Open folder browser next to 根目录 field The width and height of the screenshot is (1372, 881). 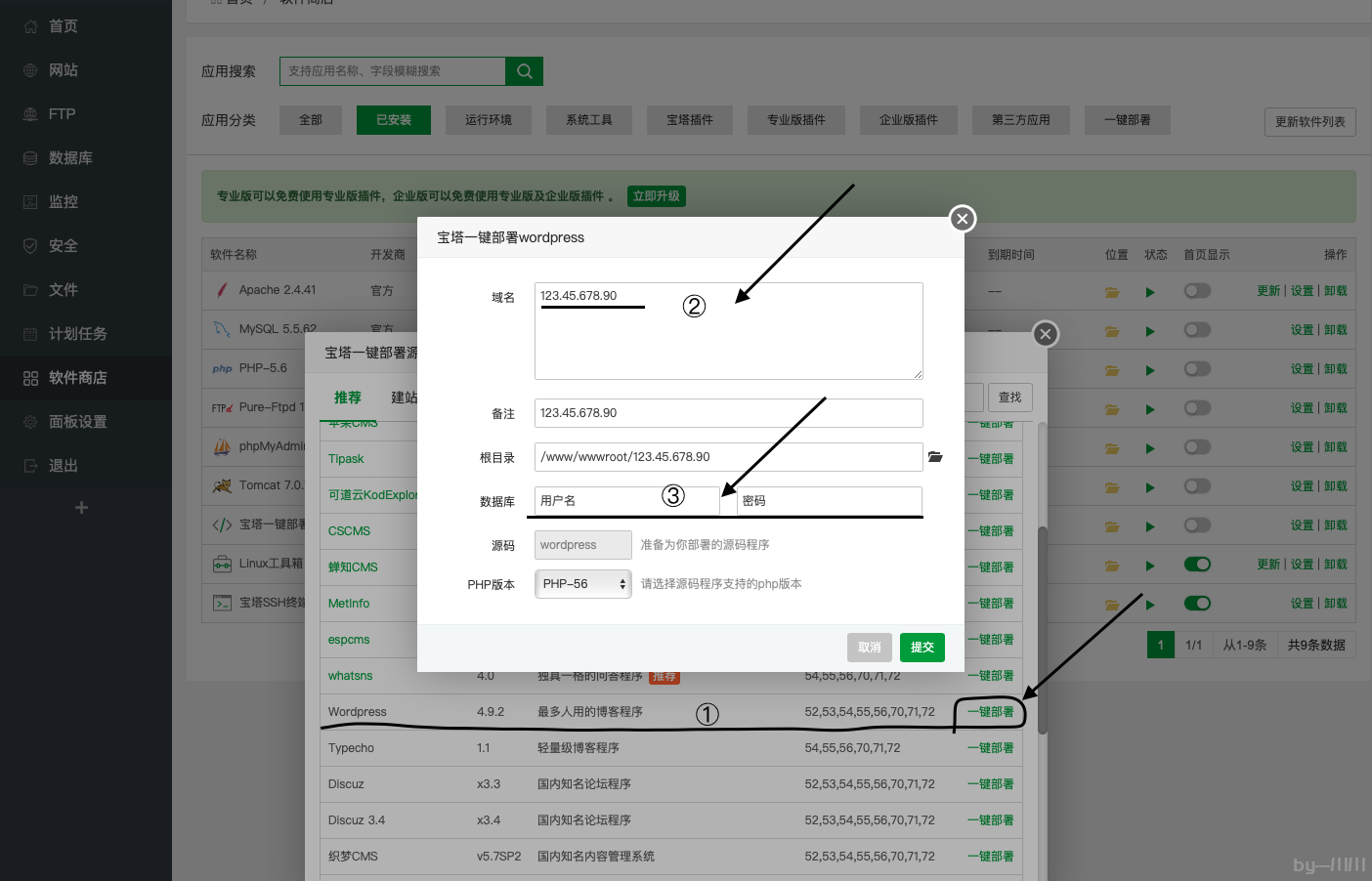pos(935,457)
